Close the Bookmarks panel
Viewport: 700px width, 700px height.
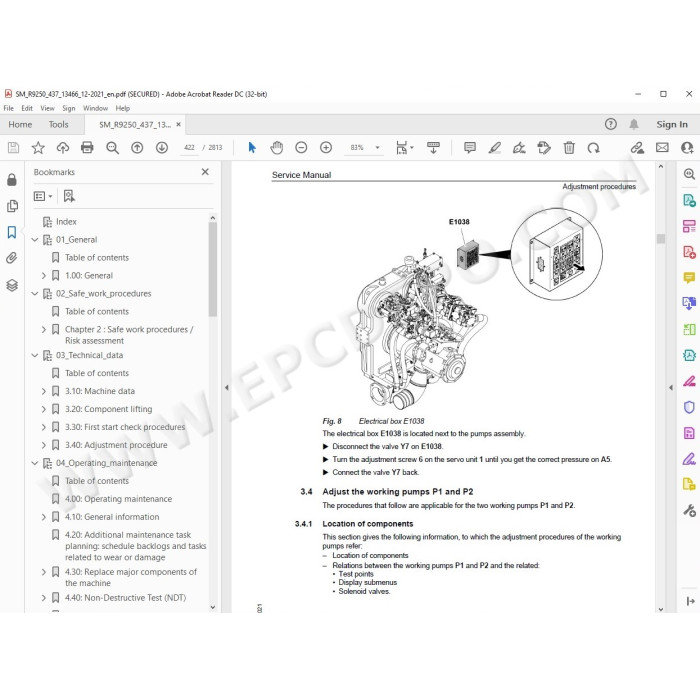(x=205, y=172)
